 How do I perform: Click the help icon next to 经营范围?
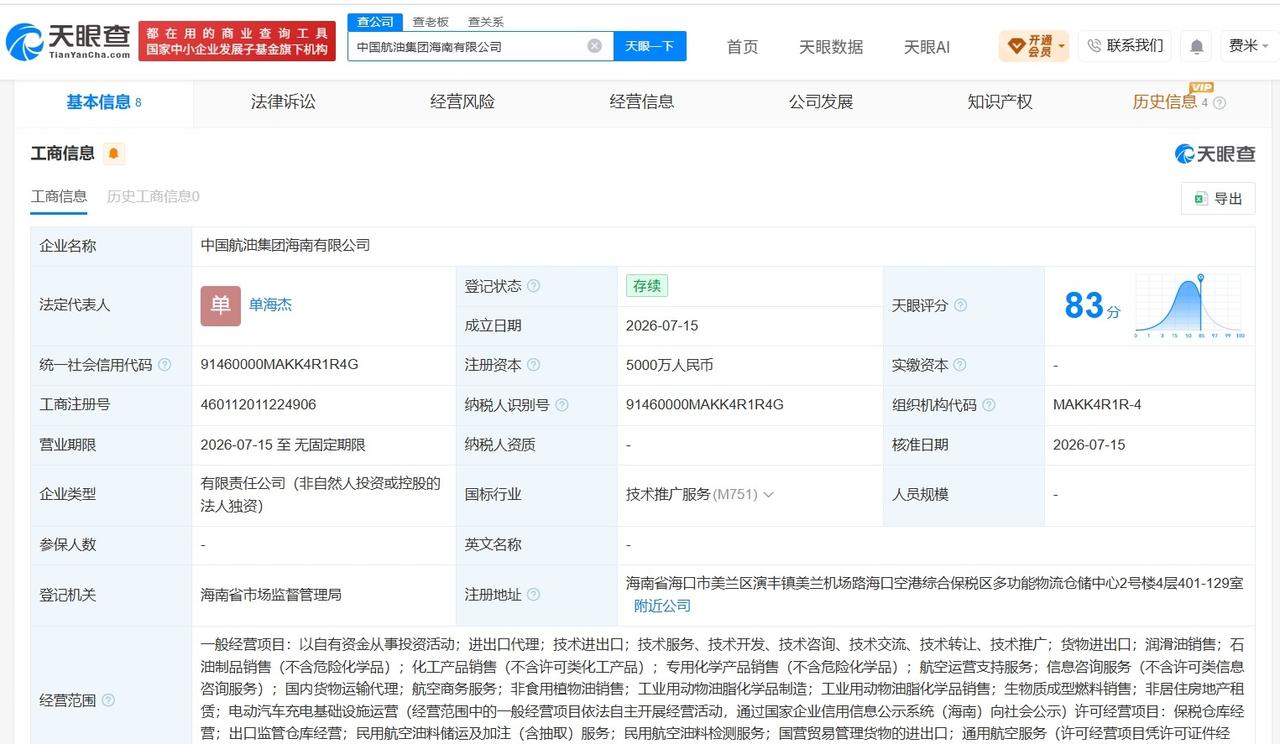click(x=108, y=700)
